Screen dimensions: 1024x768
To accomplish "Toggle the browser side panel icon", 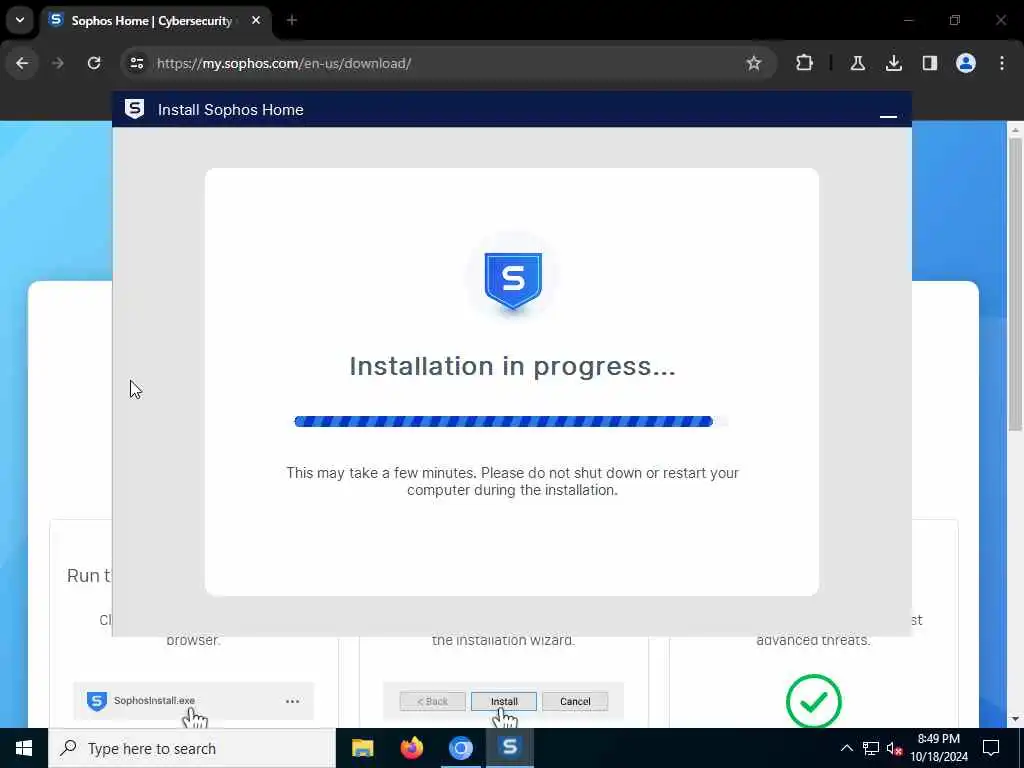I will (x=929, y=63).
